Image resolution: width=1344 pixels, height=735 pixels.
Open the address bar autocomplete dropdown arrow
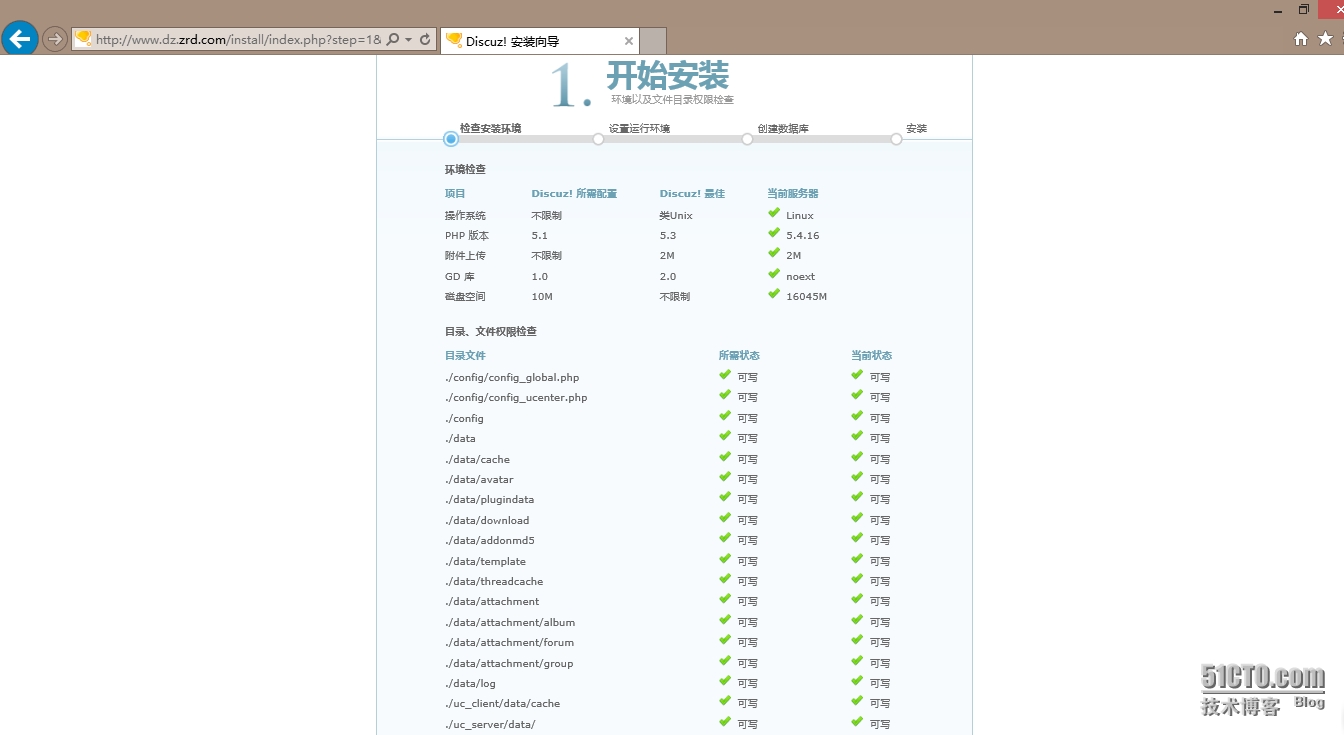[408, 40]
